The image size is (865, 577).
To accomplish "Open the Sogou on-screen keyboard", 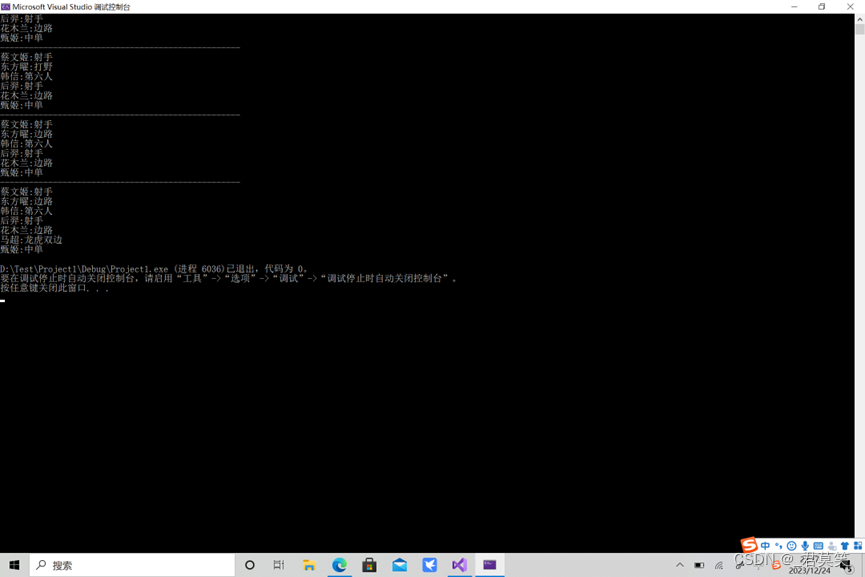I will pos(817,545).
